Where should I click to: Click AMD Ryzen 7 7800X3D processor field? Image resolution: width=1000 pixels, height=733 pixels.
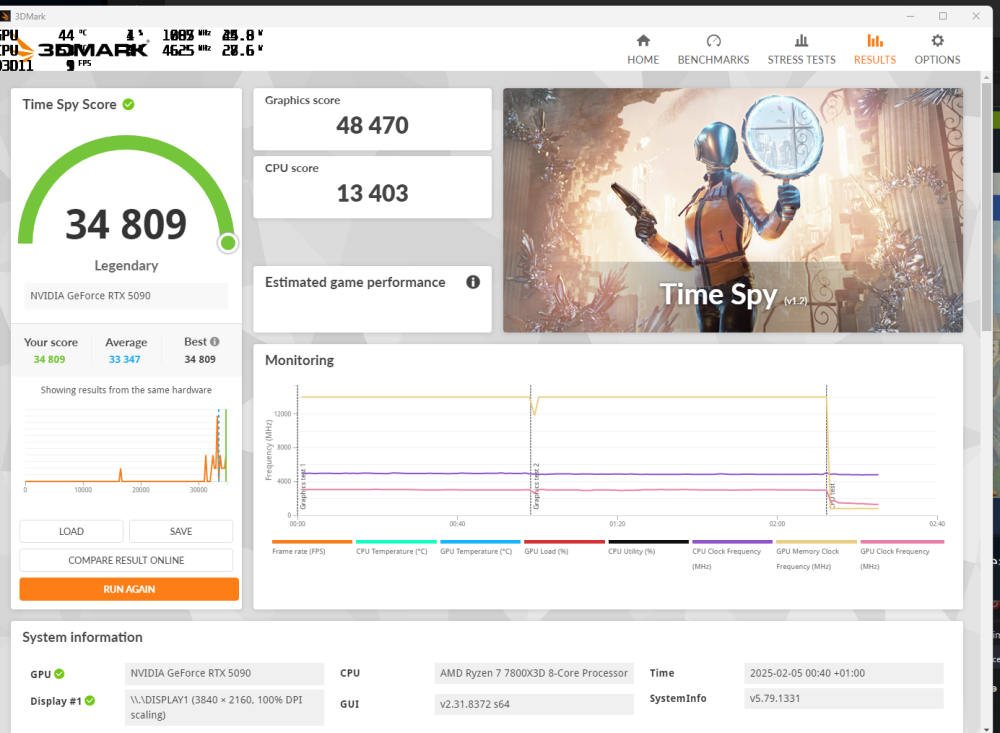534,673
